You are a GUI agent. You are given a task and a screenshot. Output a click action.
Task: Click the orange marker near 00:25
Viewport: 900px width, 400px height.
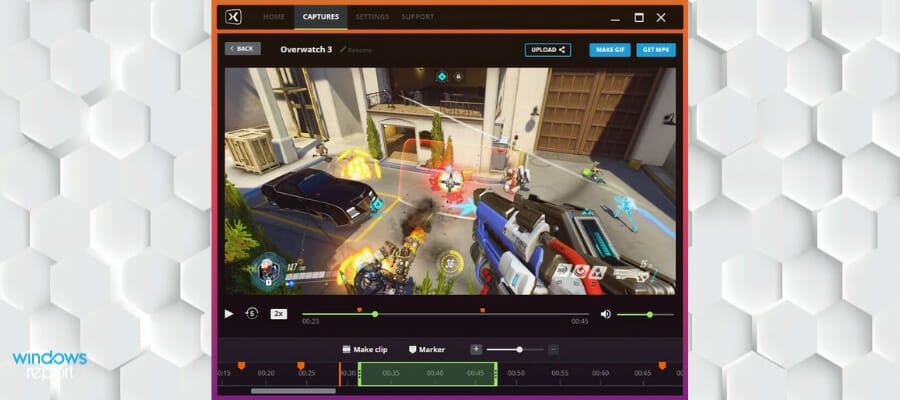pos(301,366)
